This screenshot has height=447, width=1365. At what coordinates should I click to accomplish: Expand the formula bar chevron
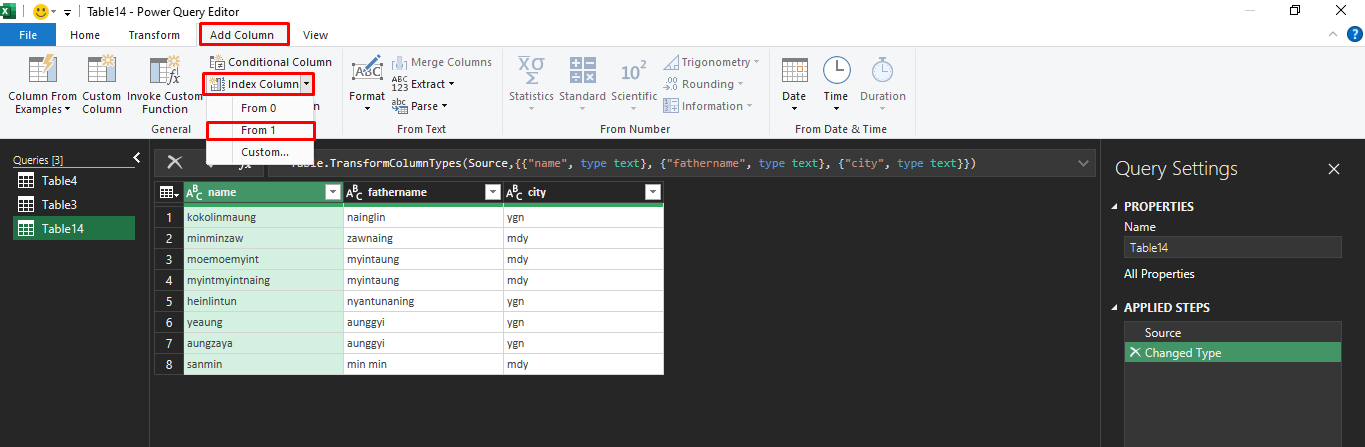coord(1085,163)
